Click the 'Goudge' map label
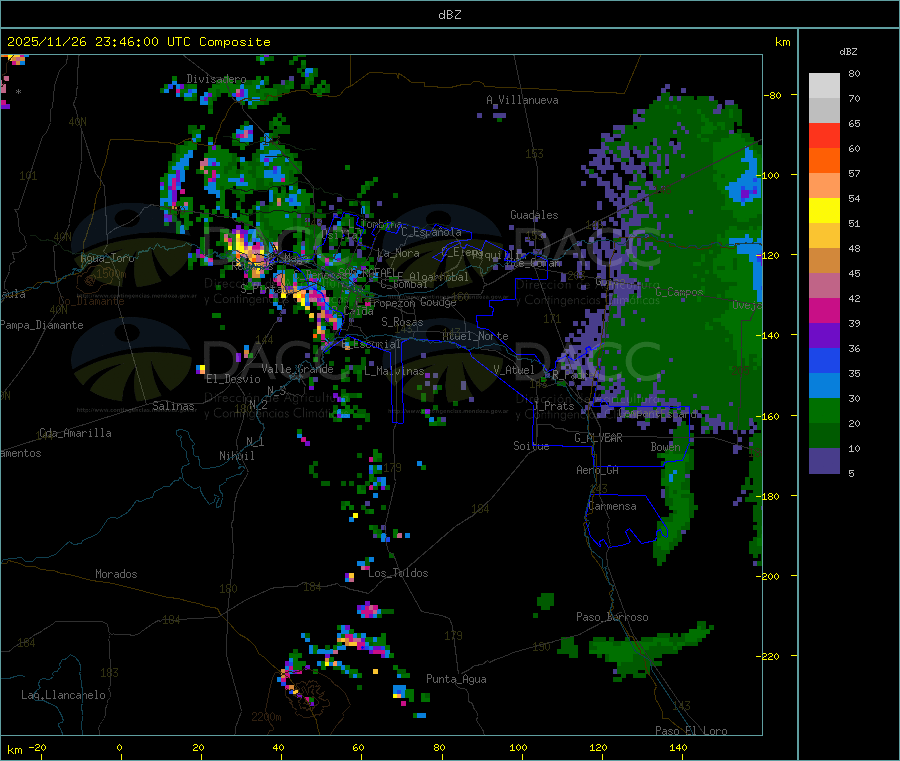Viewport: 900px width, 761px height. (x=438, y=302)
